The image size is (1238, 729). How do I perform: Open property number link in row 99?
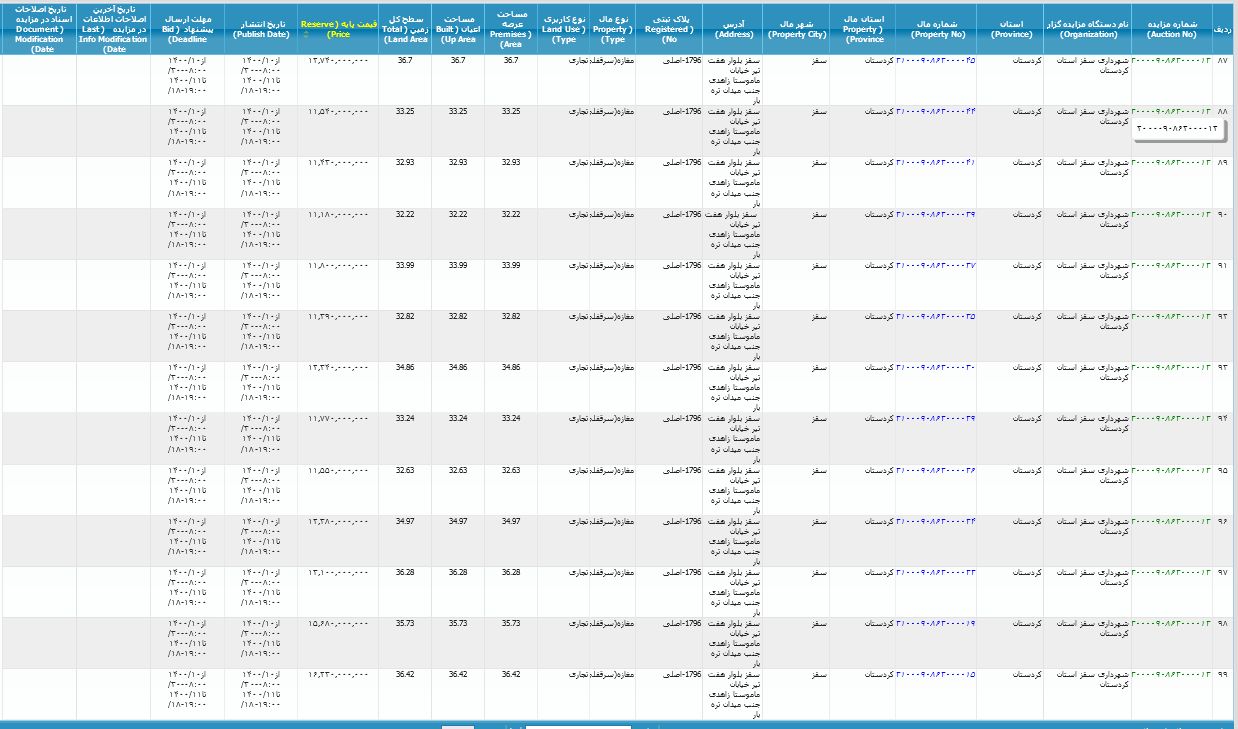point(935,675)
